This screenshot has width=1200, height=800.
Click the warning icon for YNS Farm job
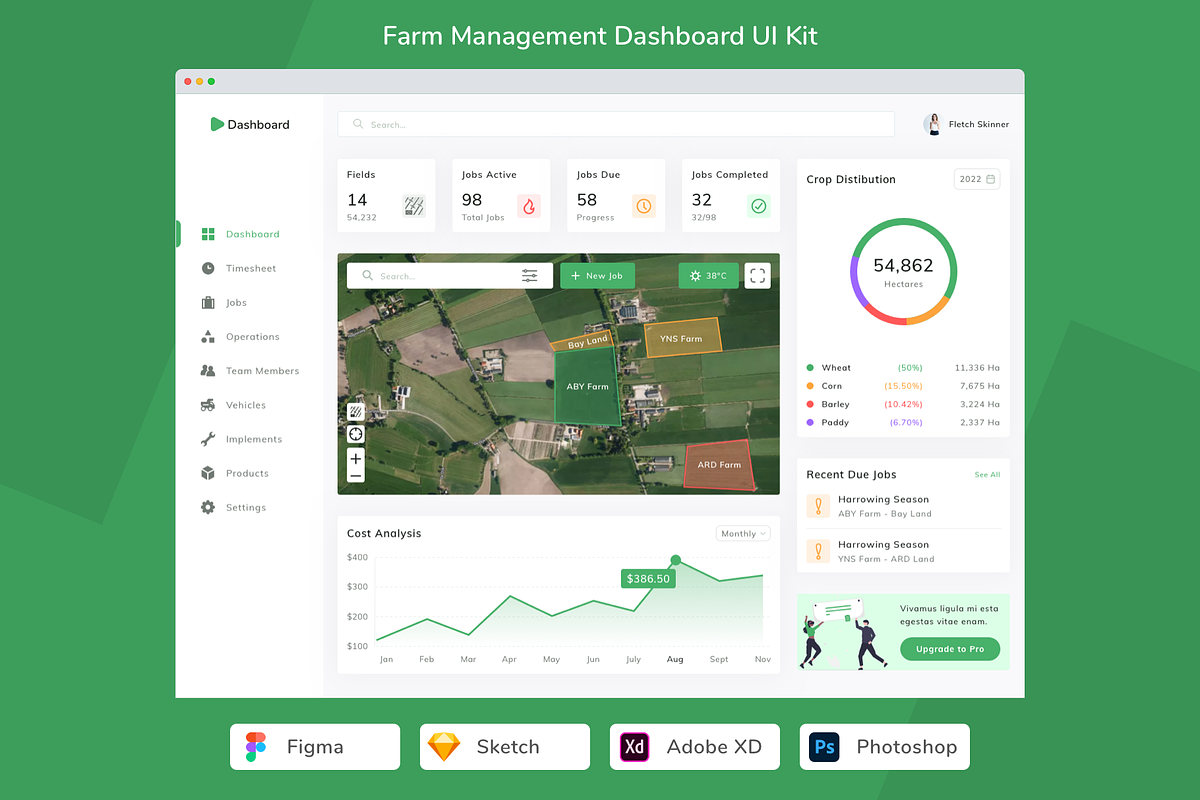[818, 551]
